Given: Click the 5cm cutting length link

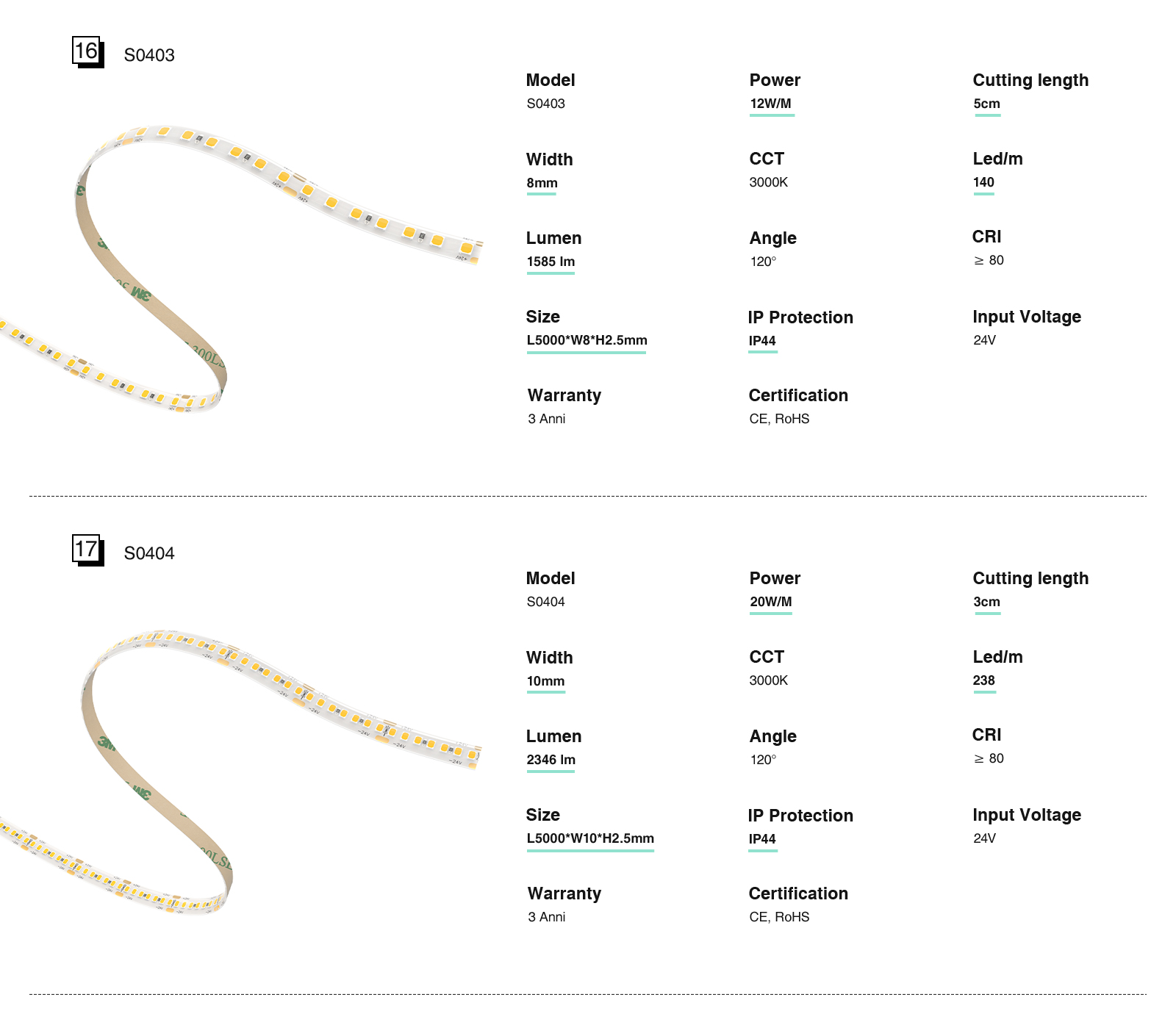Looking at the screenshot, I should [986, 104].
